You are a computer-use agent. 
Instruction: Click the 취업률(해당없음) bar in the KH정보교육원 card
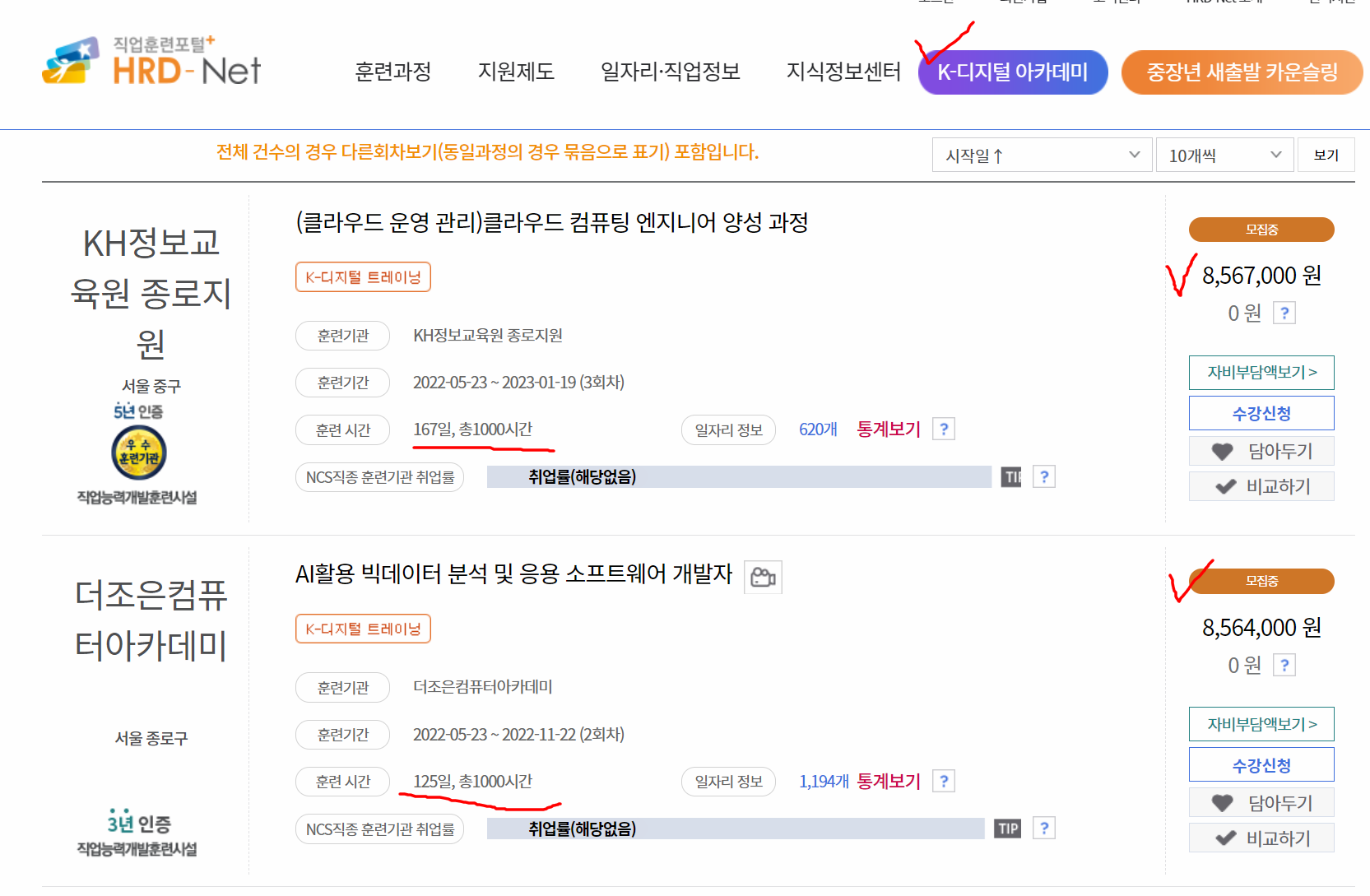click(x=739, y=477)
